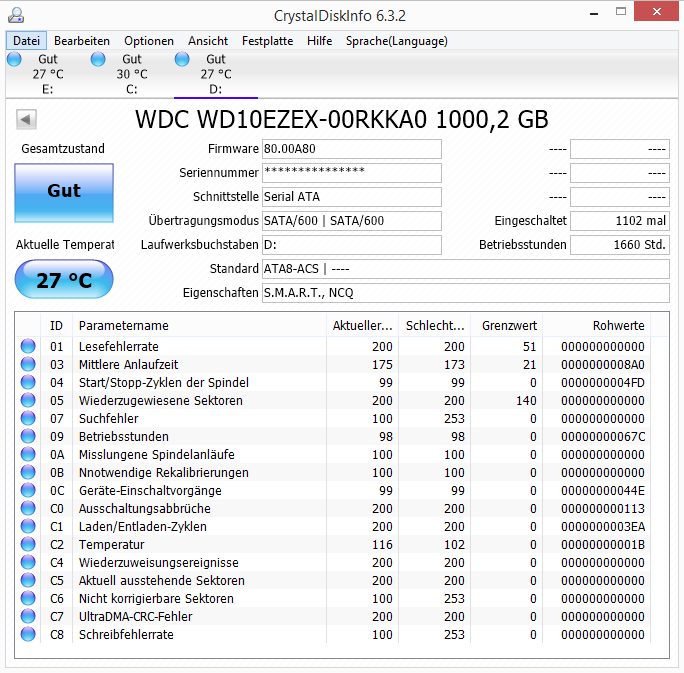Viewport: 684px width, 673px height.
Task: Click the Gut health status button
Action: 64,193
